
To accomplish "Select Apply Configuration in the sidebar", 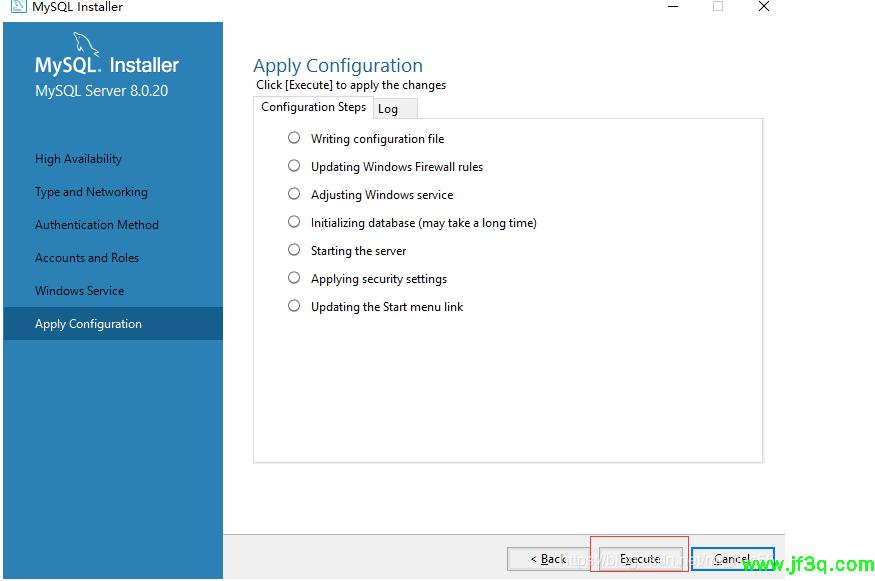I will click(113, 324).
